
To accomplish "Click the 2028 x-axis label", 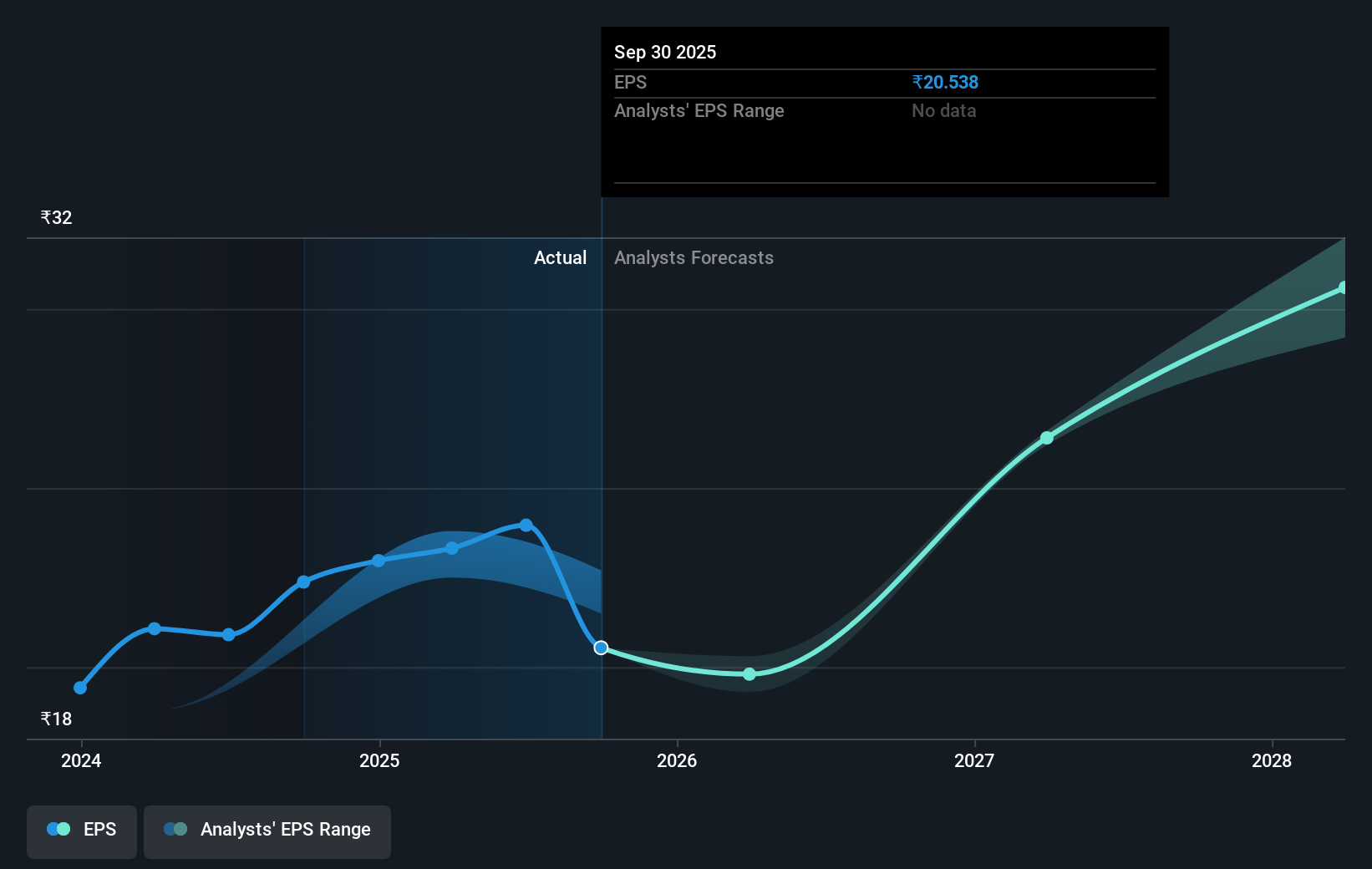I will tap(1272, 760).
